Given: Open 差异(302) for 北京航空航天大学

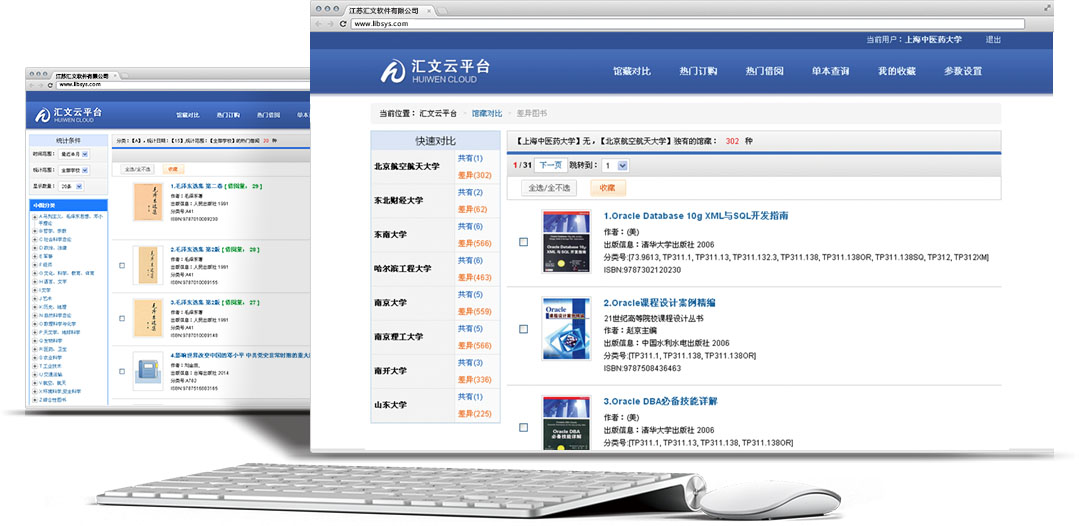Looking at the screenshot, I should [475, 175].
